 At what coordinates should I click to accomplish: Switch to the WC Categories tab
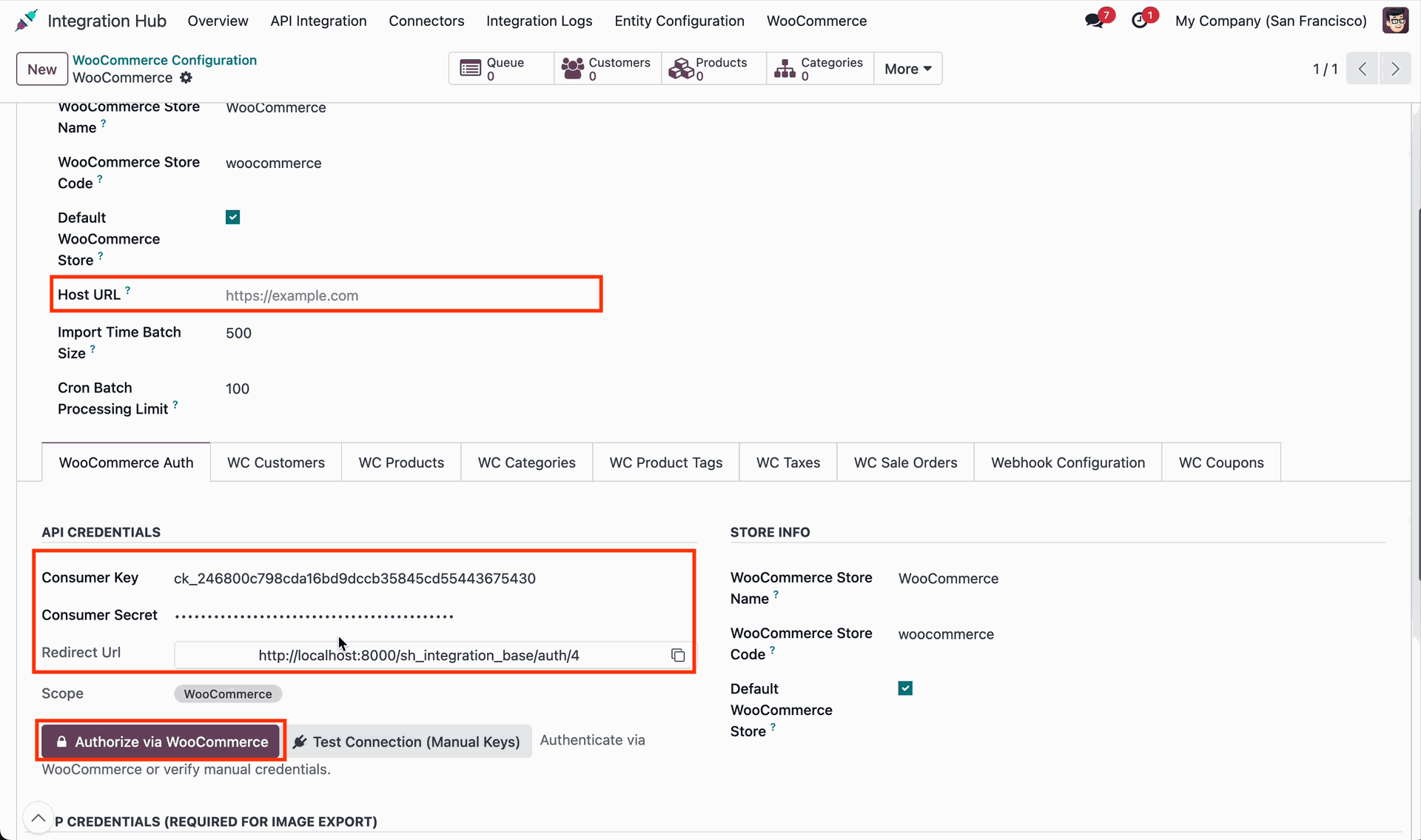pyautogui.click(x=526, y=463)
